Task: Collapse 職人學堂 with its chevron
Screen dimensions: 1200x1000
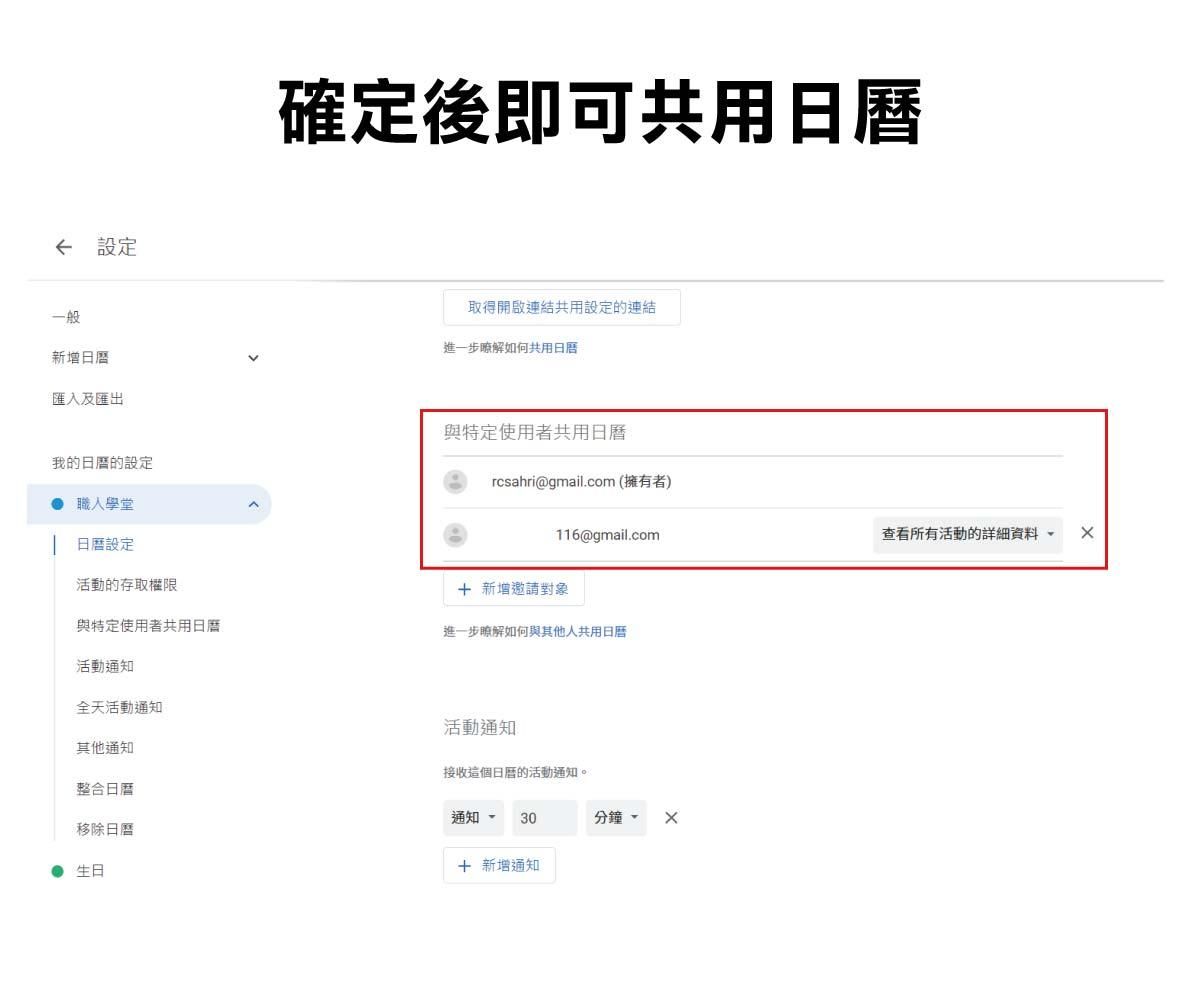Action: [x=254, y=504]
